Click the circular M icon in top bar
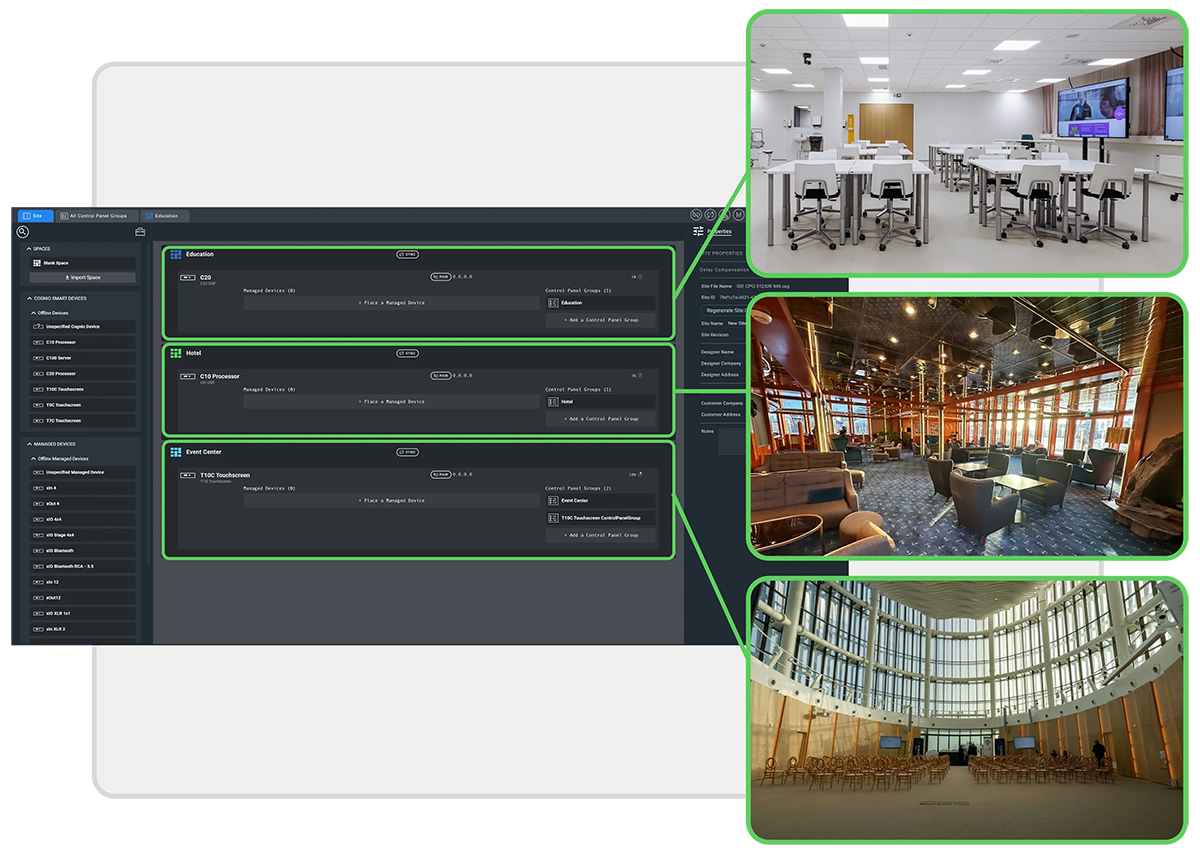Screen dimensions: 1200x860 [739, 215]
